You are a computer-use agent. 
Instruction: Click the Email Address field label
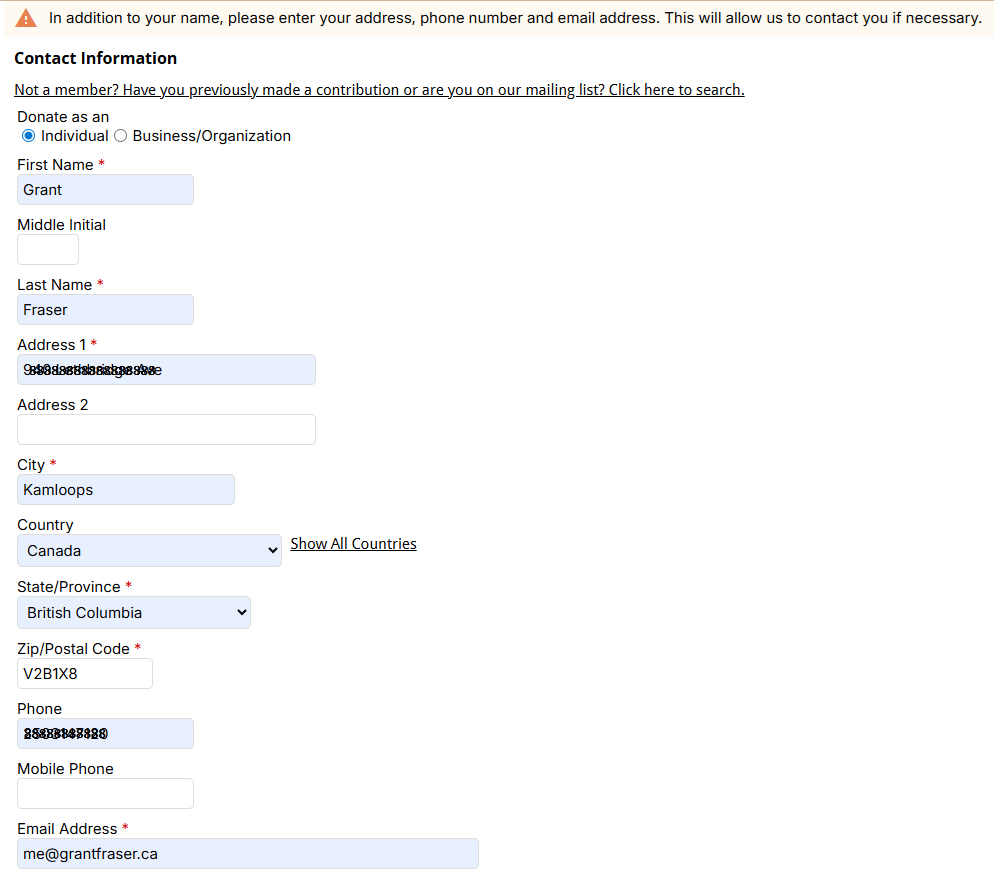(x=67, y=829)
